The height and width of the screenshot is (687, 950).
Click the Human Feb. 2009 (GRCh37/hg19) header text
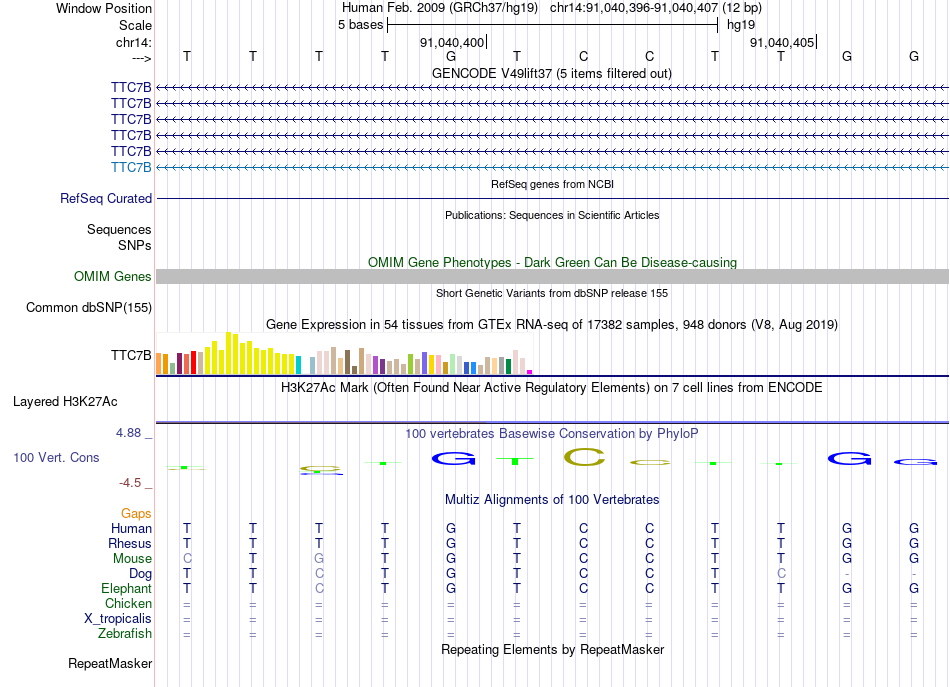[440, 8]
